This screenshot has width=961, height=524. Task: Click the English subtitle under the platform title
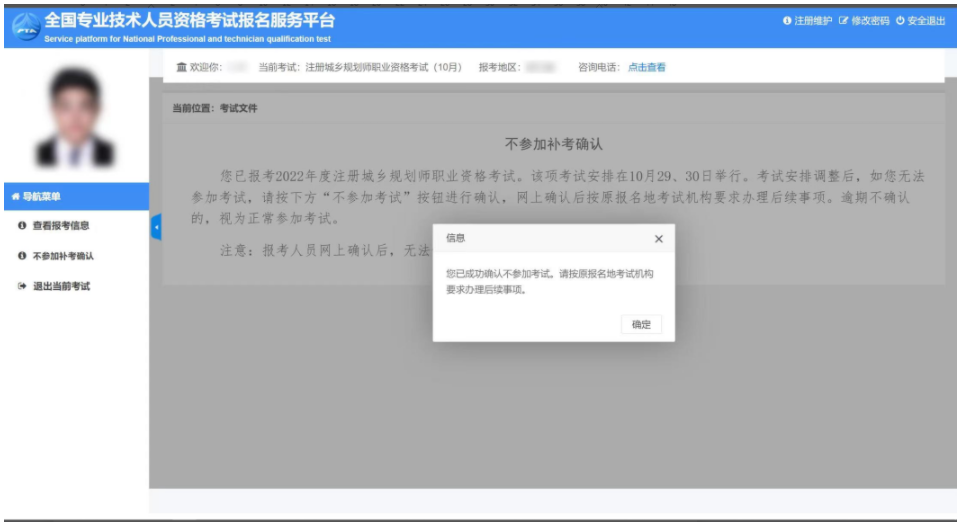click(x=188, y=39)
